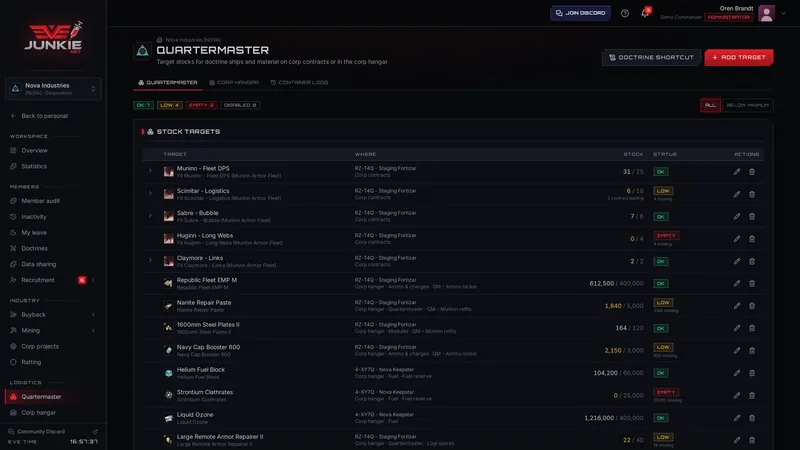Edit the Strontium Clathrates target
Image resolution: width=800 pixels, height=450 pixels.
737,395
